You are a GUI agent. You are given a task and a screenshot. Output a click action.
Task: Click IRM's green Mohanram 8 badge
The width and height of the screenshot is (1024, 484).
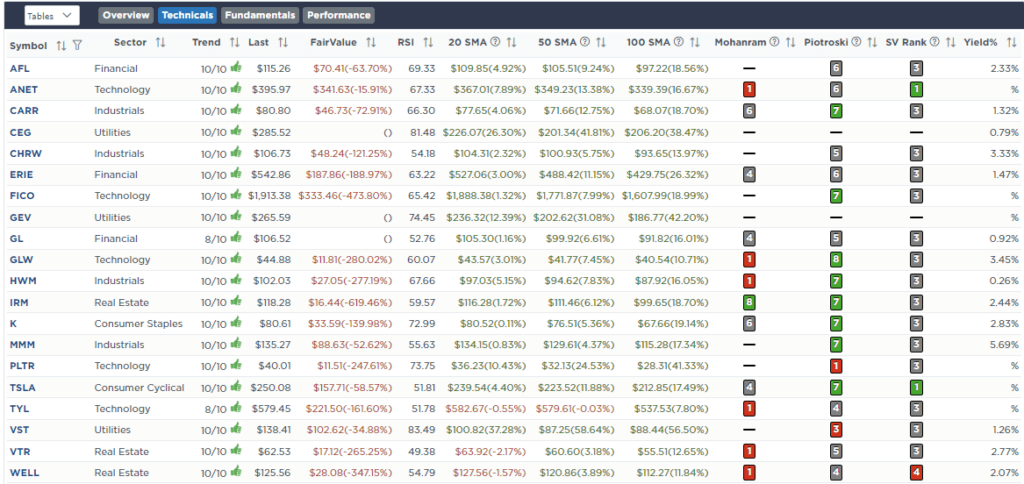pos(749,302)
